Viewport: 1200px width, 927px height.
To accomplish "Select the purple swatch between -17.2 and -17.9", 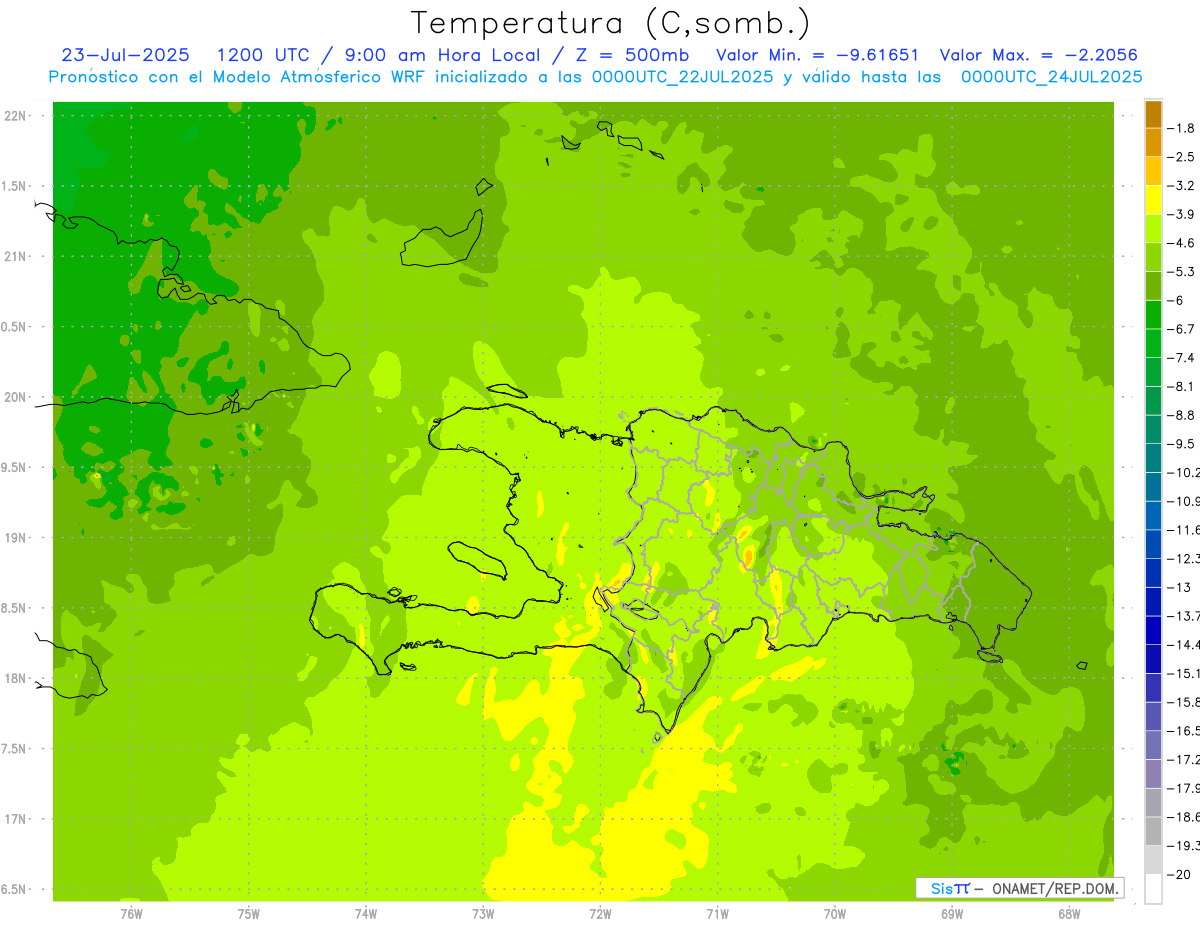I will pyautogui.click(x=1153, y=774).
